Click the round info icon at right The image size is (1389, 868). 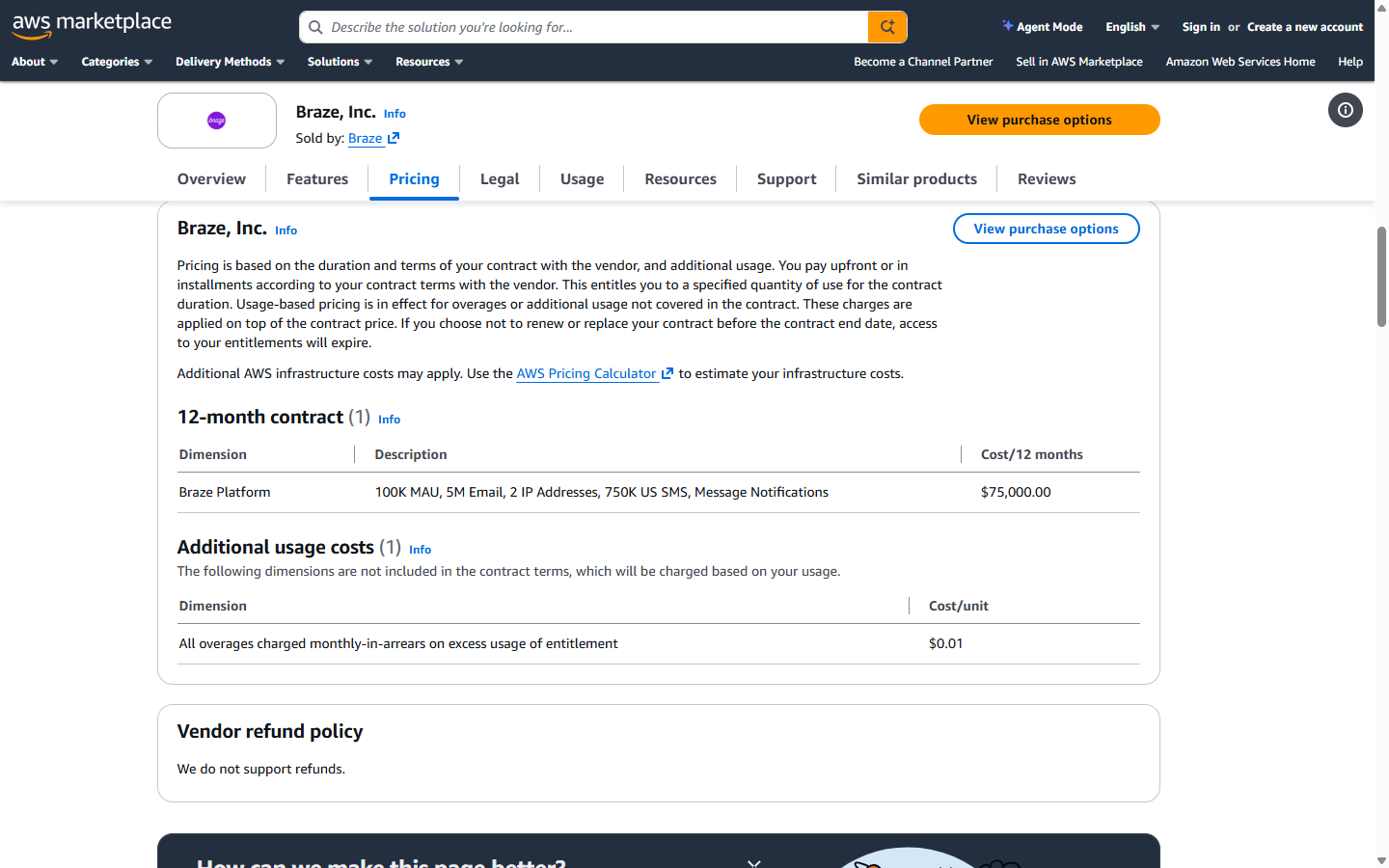tap(1346, 110)
